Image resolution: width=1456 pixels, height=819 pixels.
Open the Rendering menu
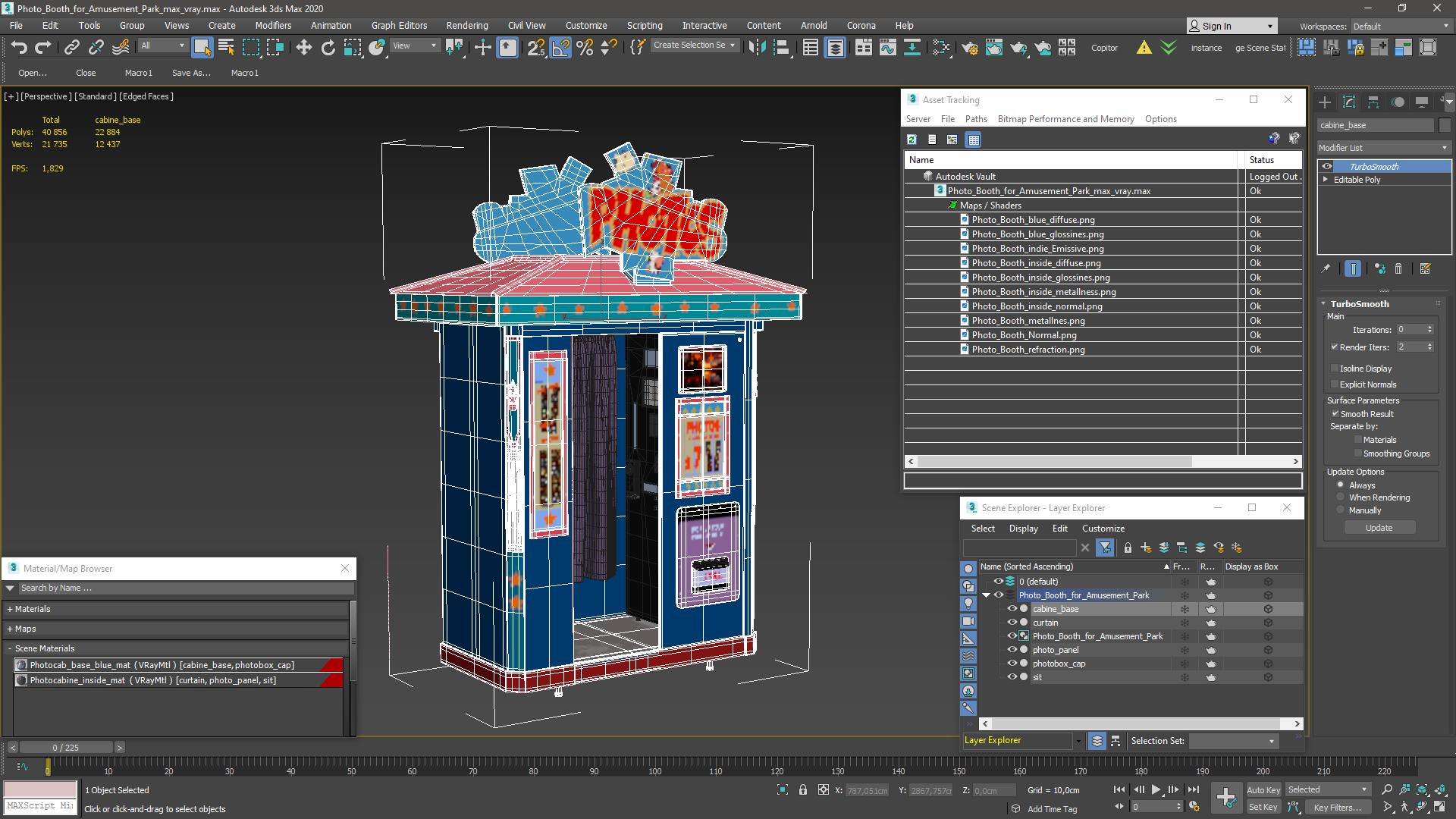click(466, 25)
